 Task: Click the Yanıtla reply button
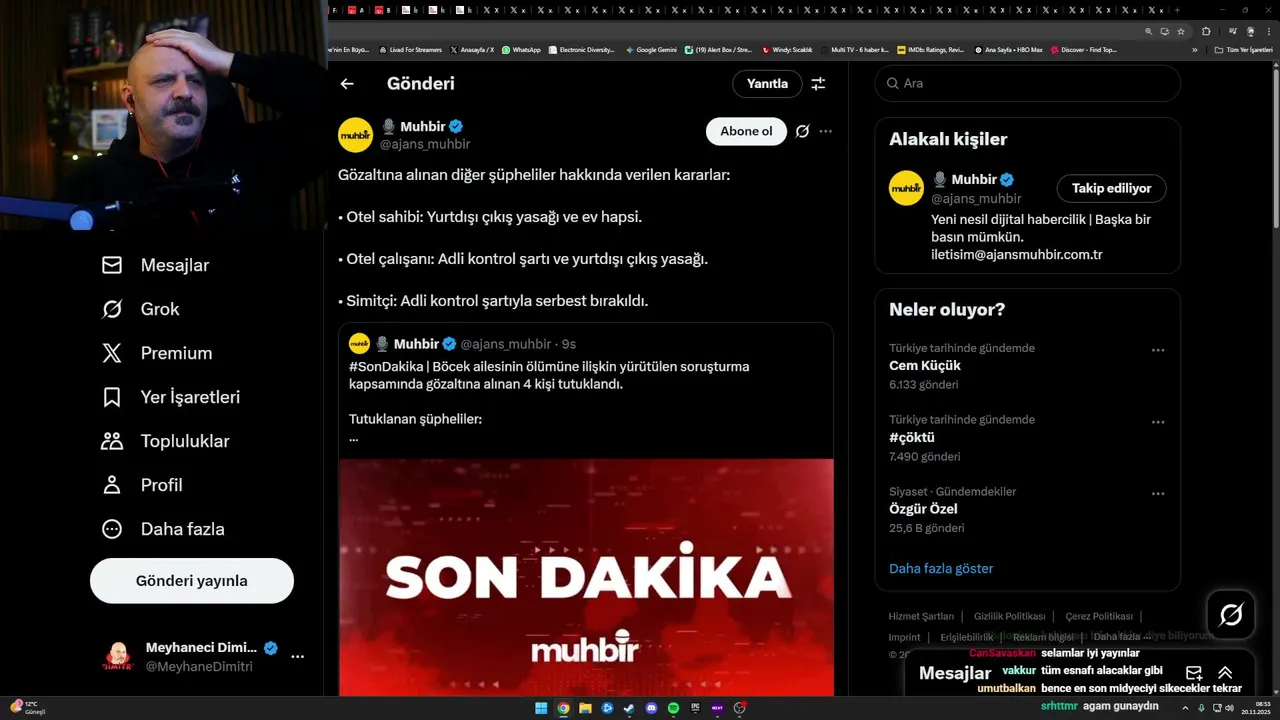coord(767,84)
